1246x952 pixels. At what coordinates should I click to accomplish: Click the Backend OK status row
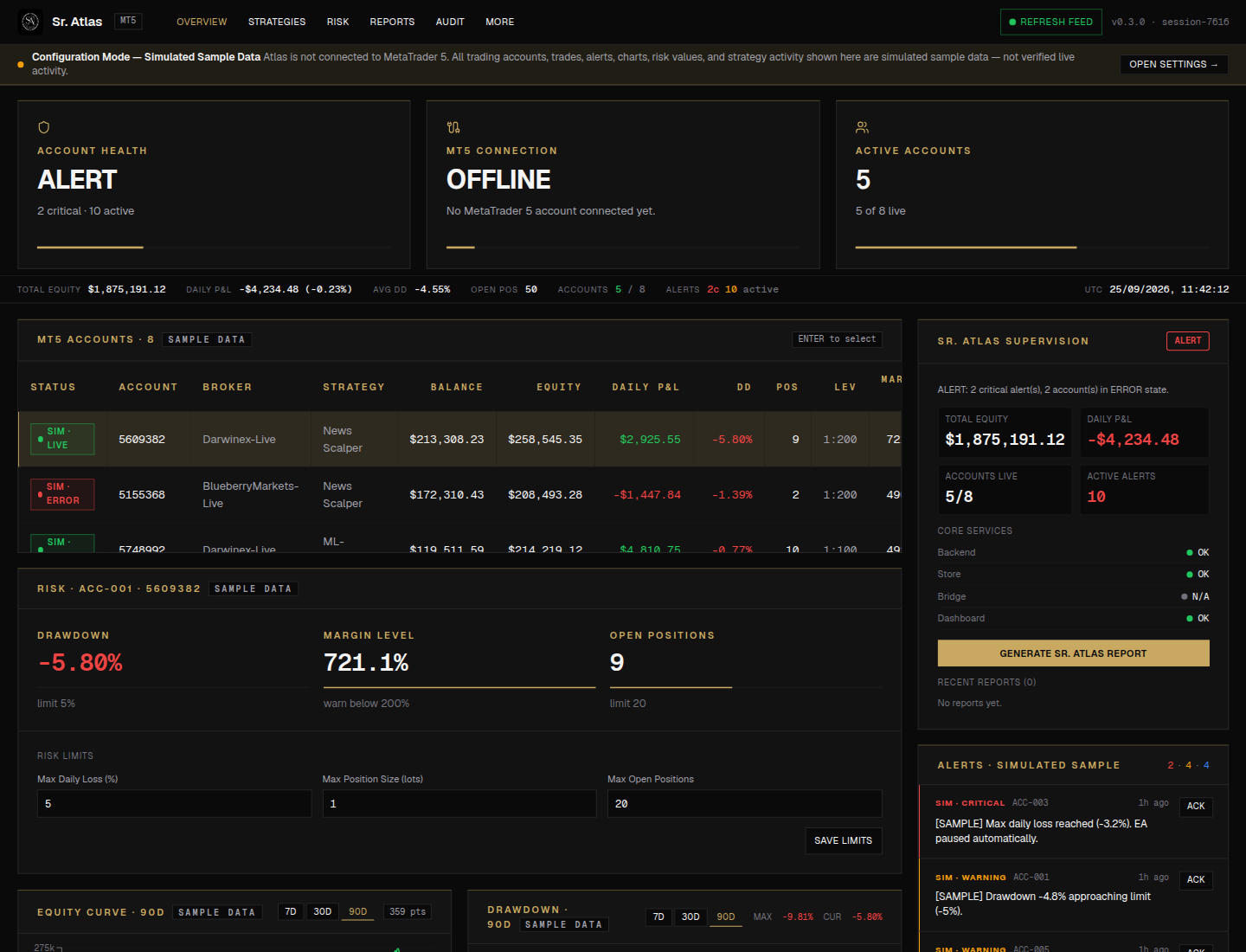pos(1073,552)
